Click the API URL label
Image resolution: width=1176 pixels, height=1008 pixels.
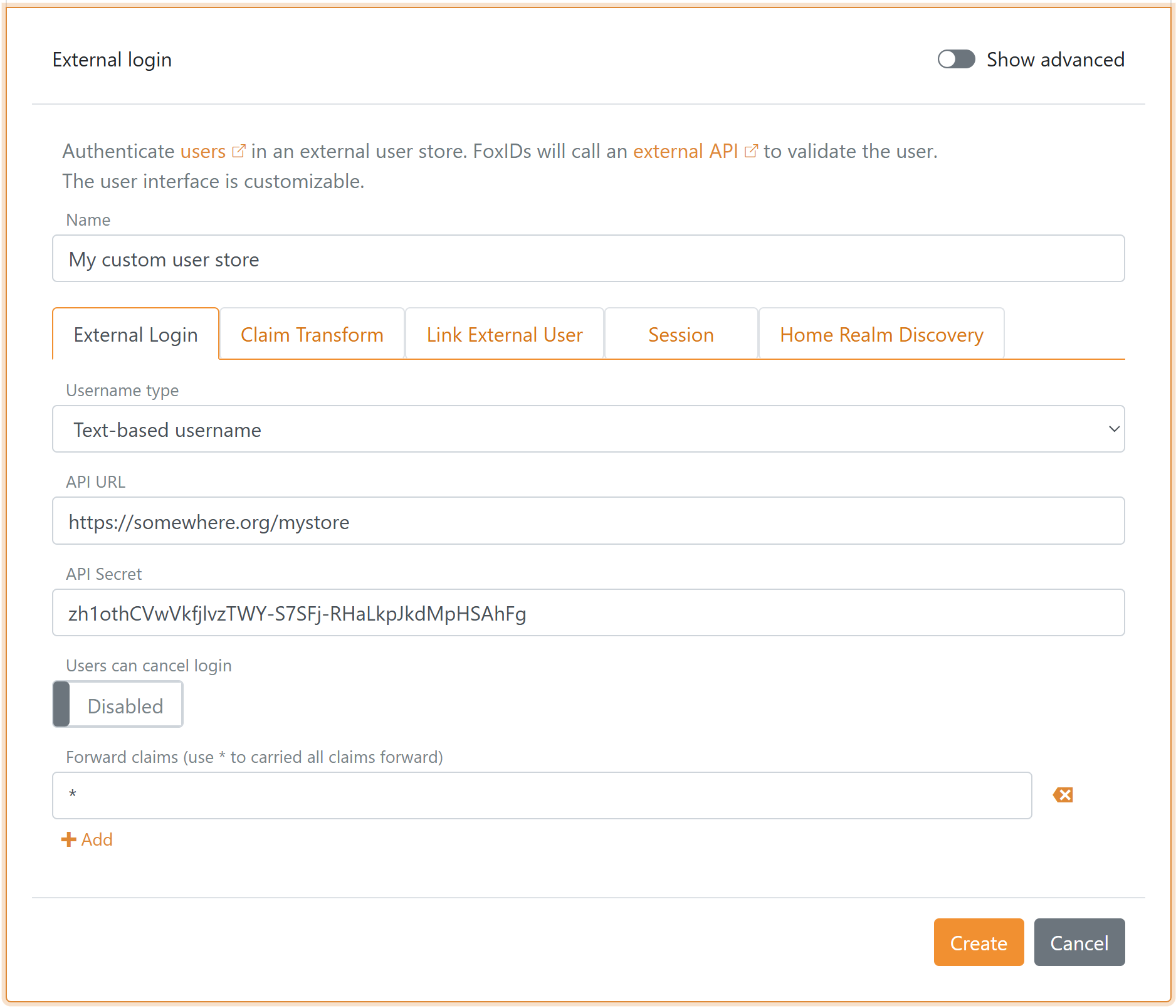(96, 482)
